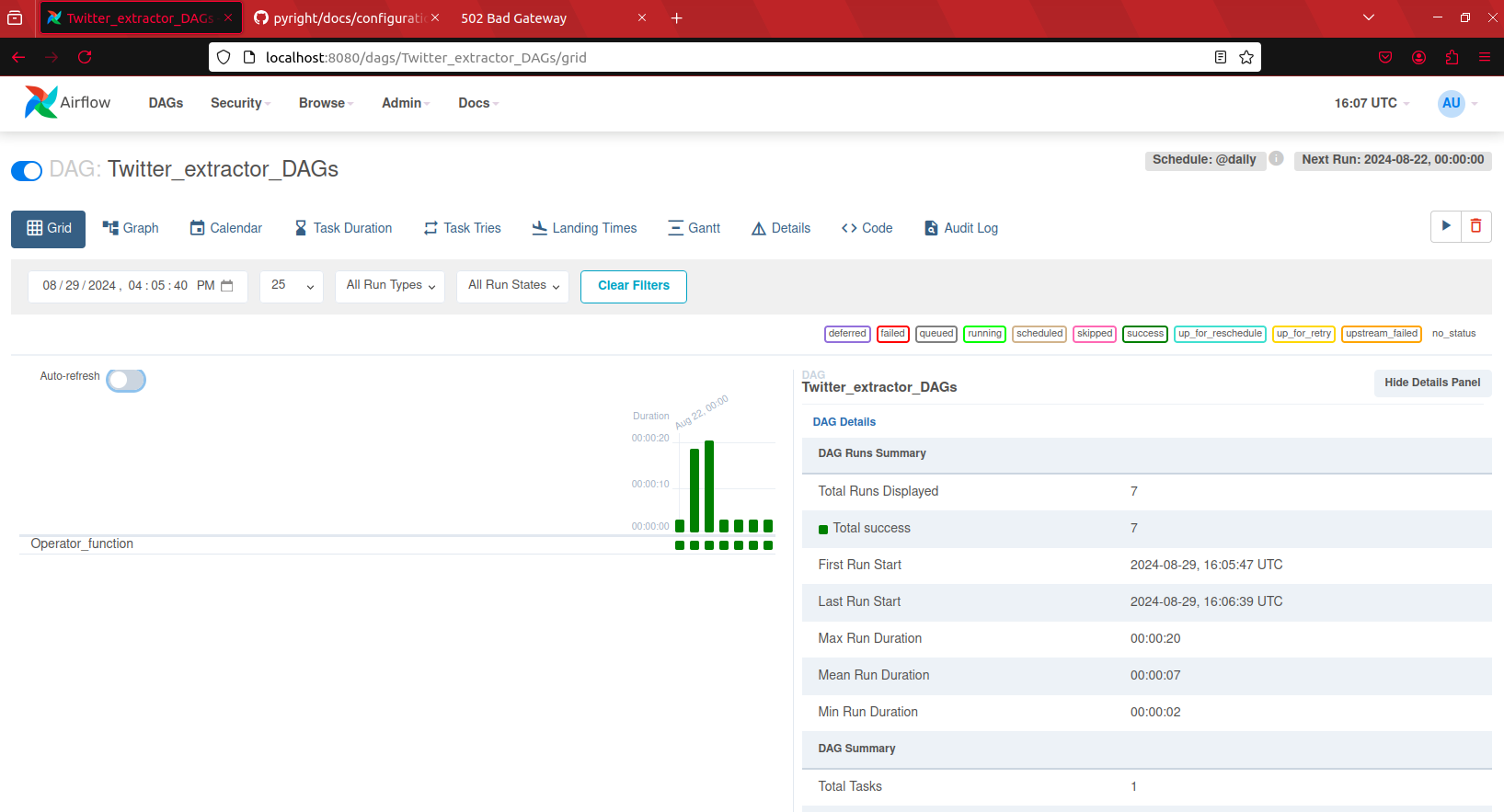Select the tallest DAG run duration bar
The image size is (1504, 812).
point(709,486)
